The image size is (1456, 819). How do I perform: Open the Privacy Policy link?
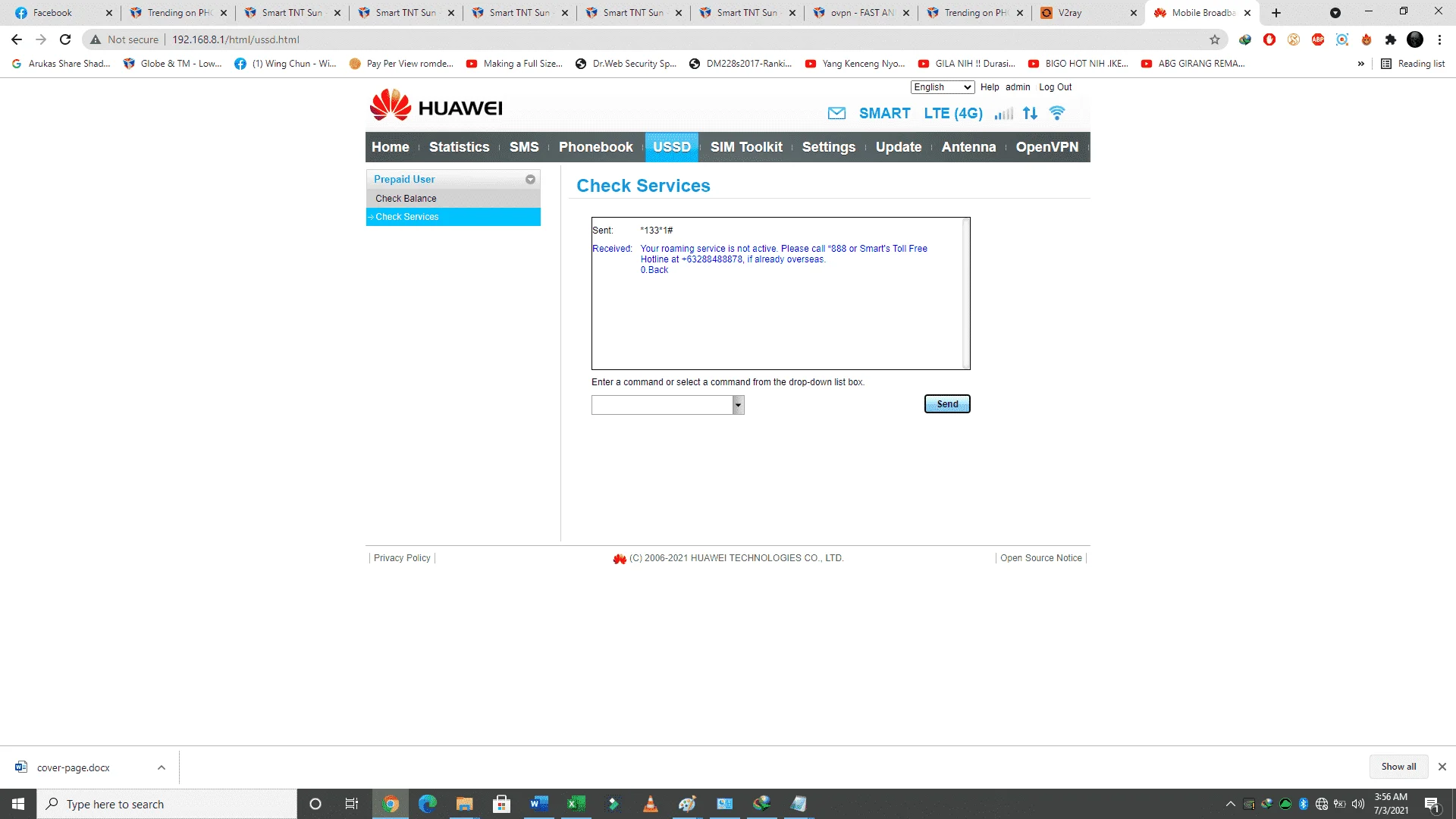(402, 558)
